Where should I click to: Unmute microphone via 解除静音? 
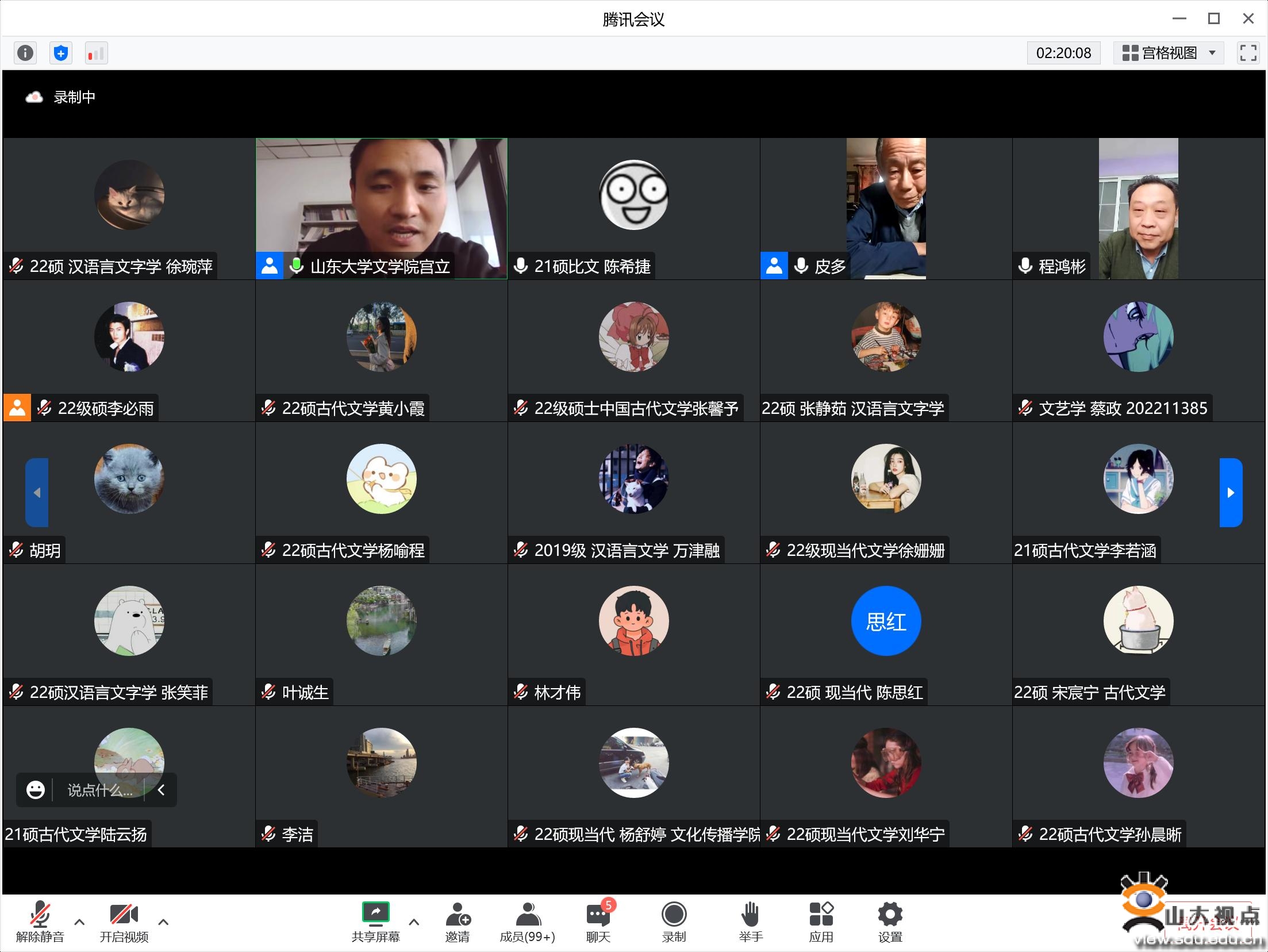tap(40, 922)
